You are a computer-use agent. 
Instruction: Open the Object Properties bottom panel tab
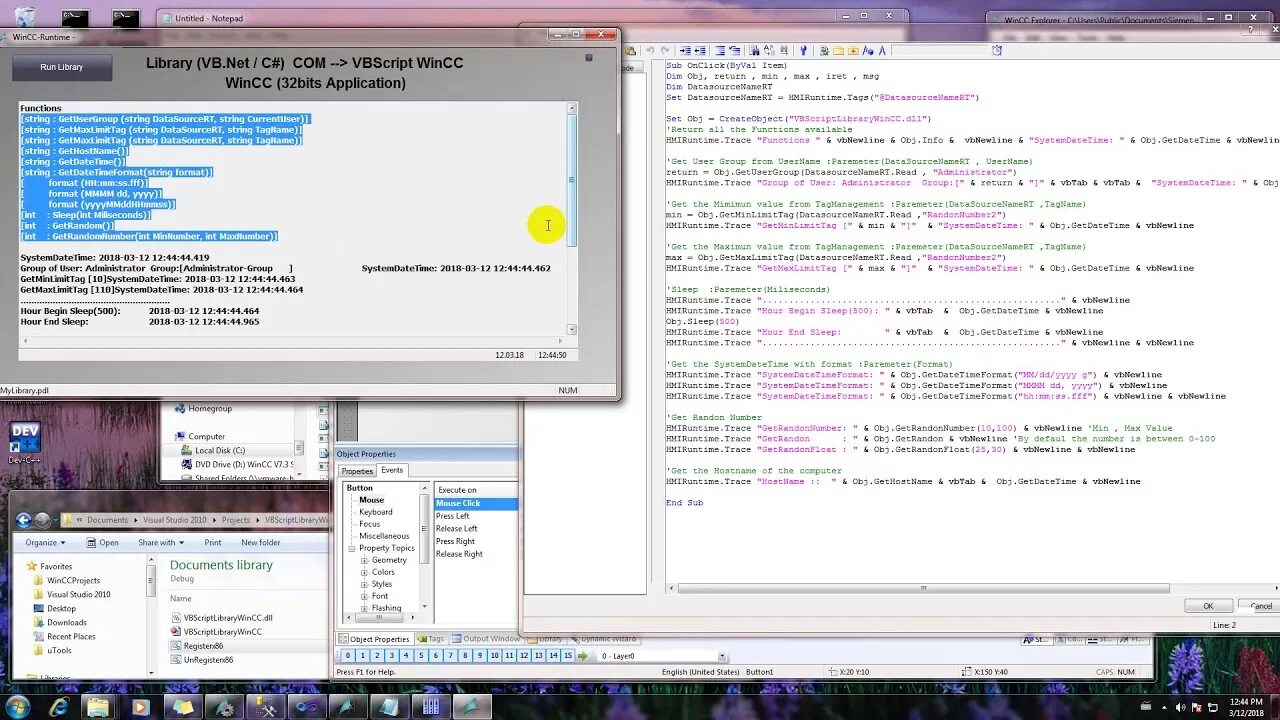374,639
